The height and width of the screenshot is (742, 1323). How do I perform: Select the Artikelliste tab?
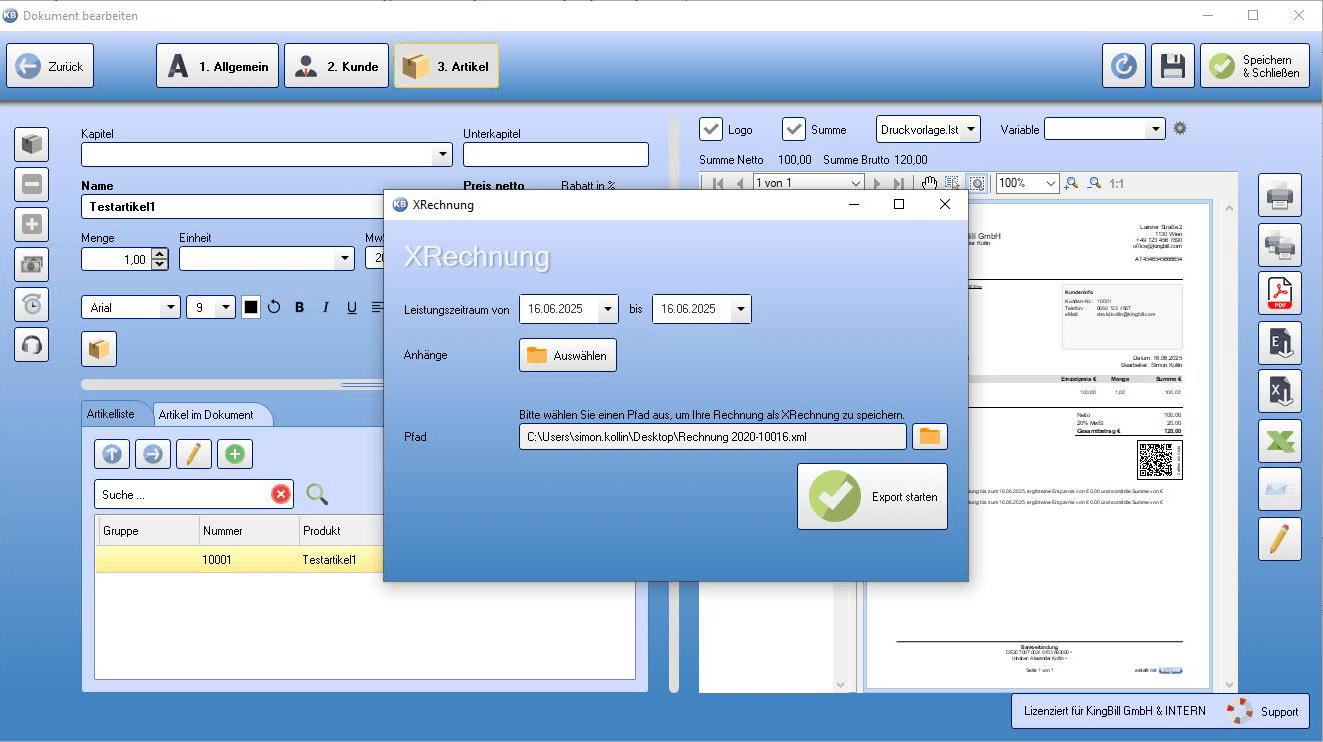tap(115, 414)
